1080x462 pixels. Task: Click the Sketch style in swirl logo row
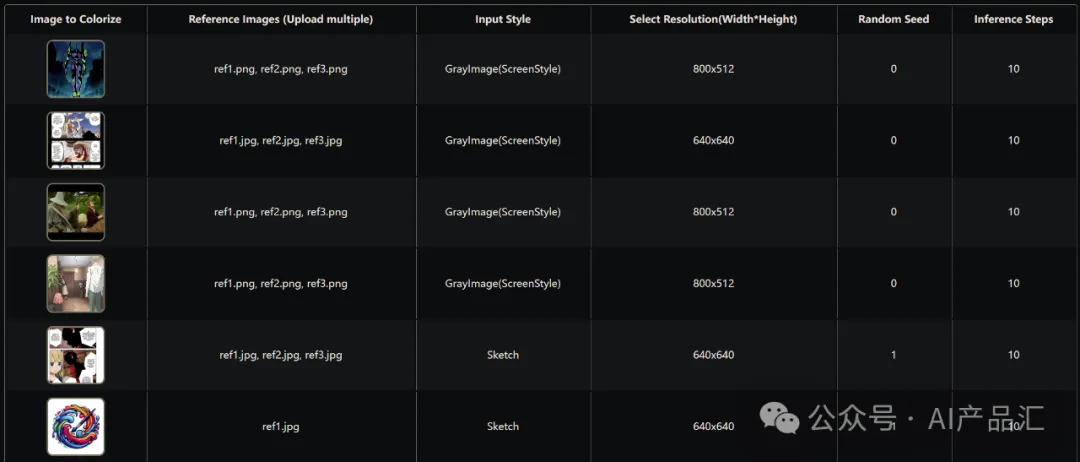click(503, 427)
